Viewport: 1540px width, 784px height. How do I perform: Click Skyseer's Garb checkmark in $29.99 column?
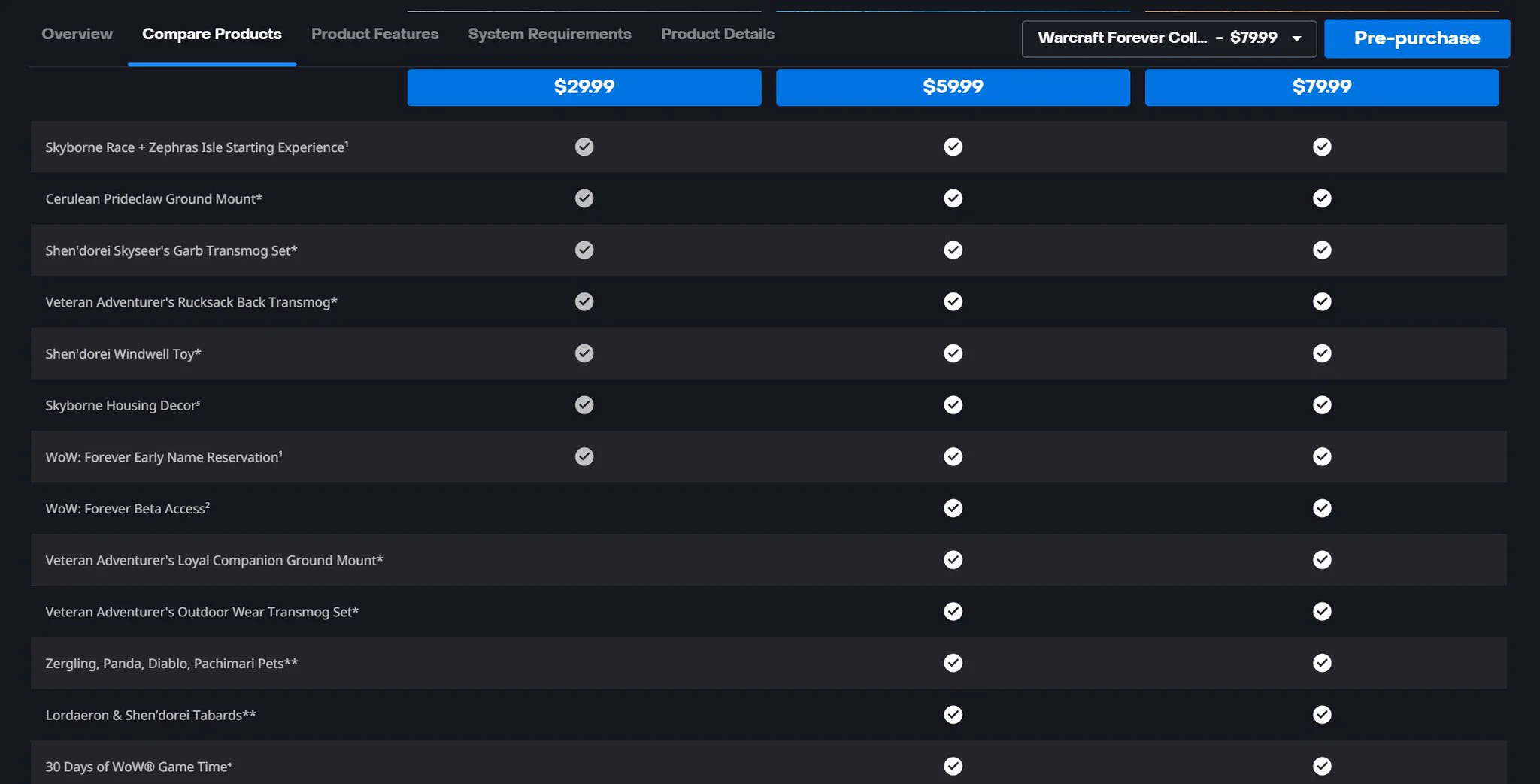point(584,250)
